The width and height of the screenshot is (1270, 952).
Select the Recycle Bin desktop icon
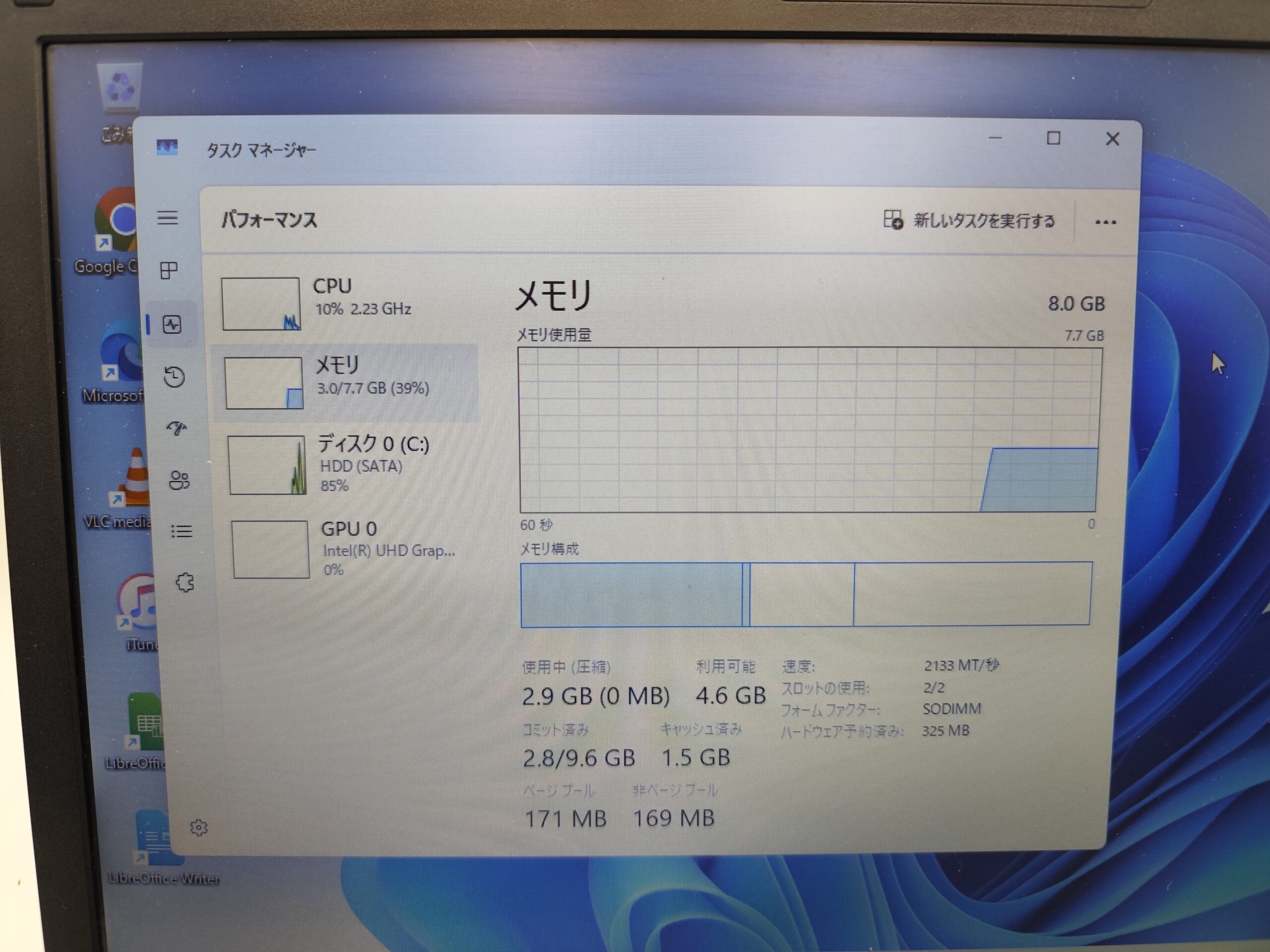point(119,103)
